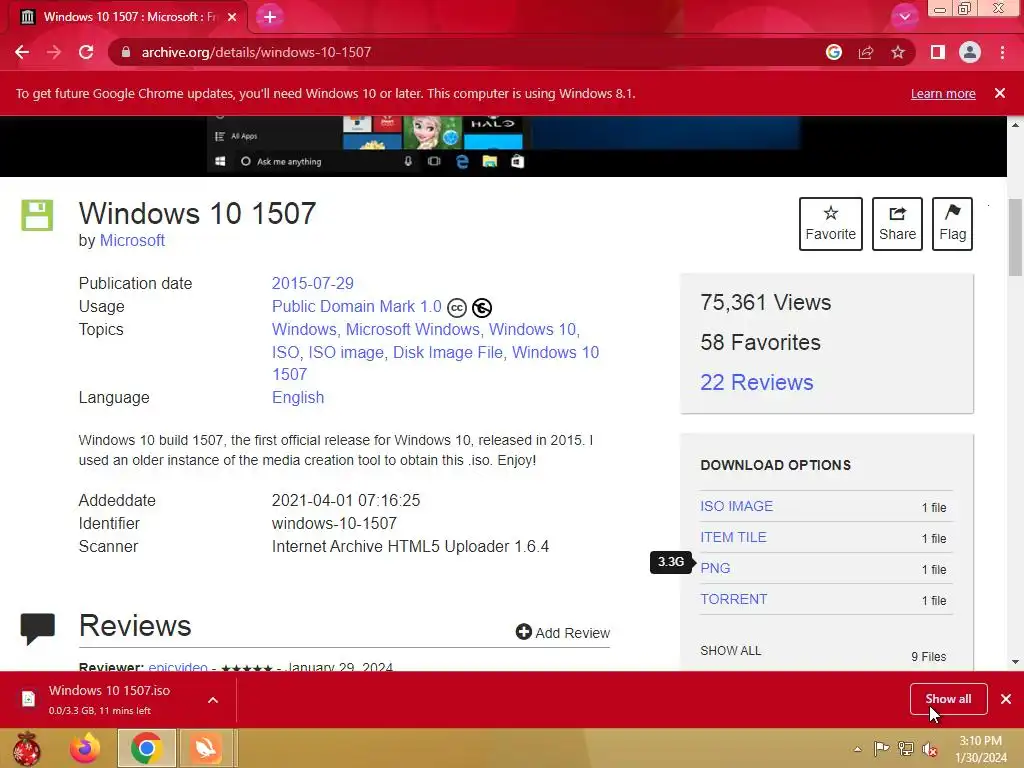Open the 2015-07-29 publication date link

(x=313, y=283)
